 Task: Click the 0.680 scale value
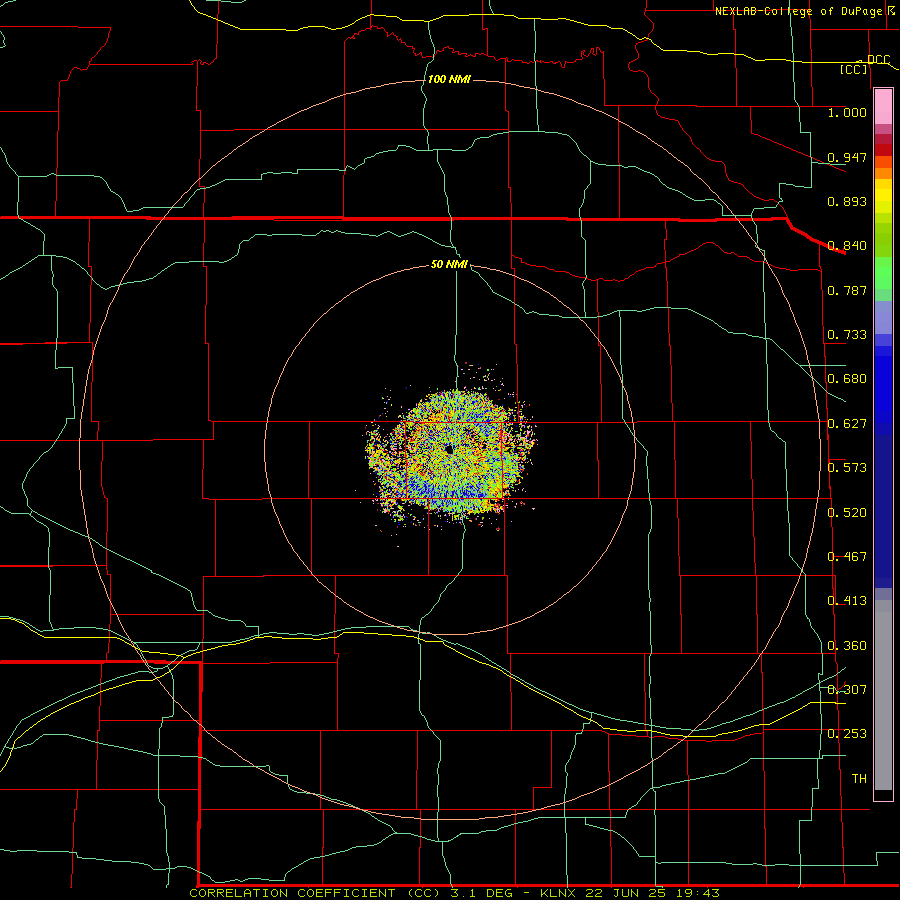[847, 379]
